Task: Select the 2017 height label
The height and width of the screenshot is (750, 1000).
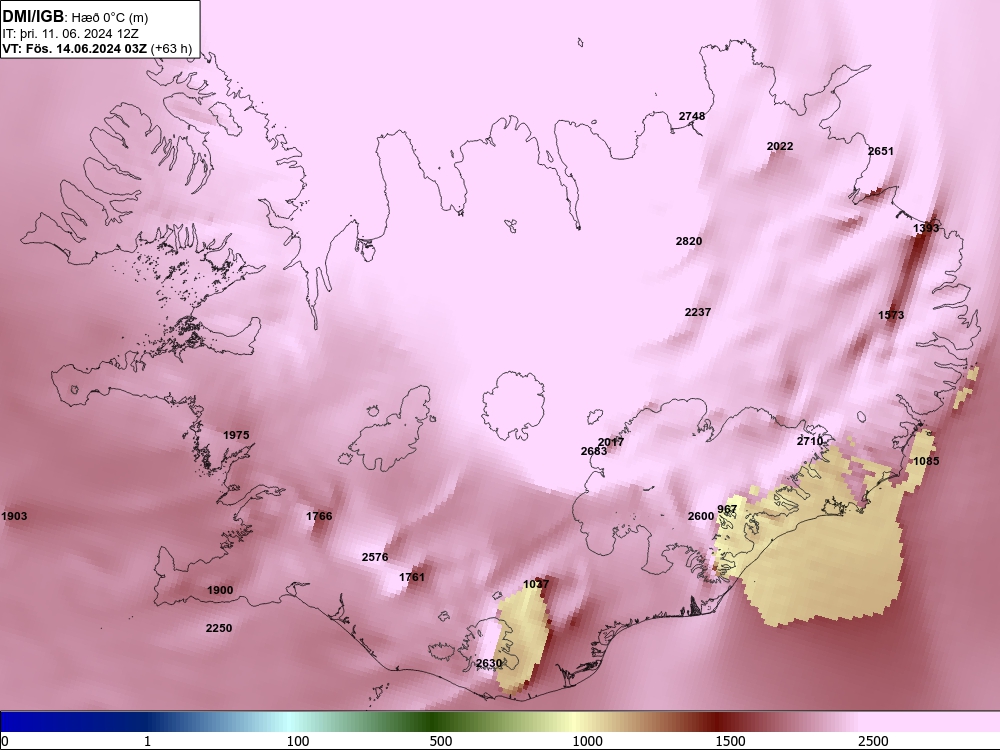Action: pos(611,442)
